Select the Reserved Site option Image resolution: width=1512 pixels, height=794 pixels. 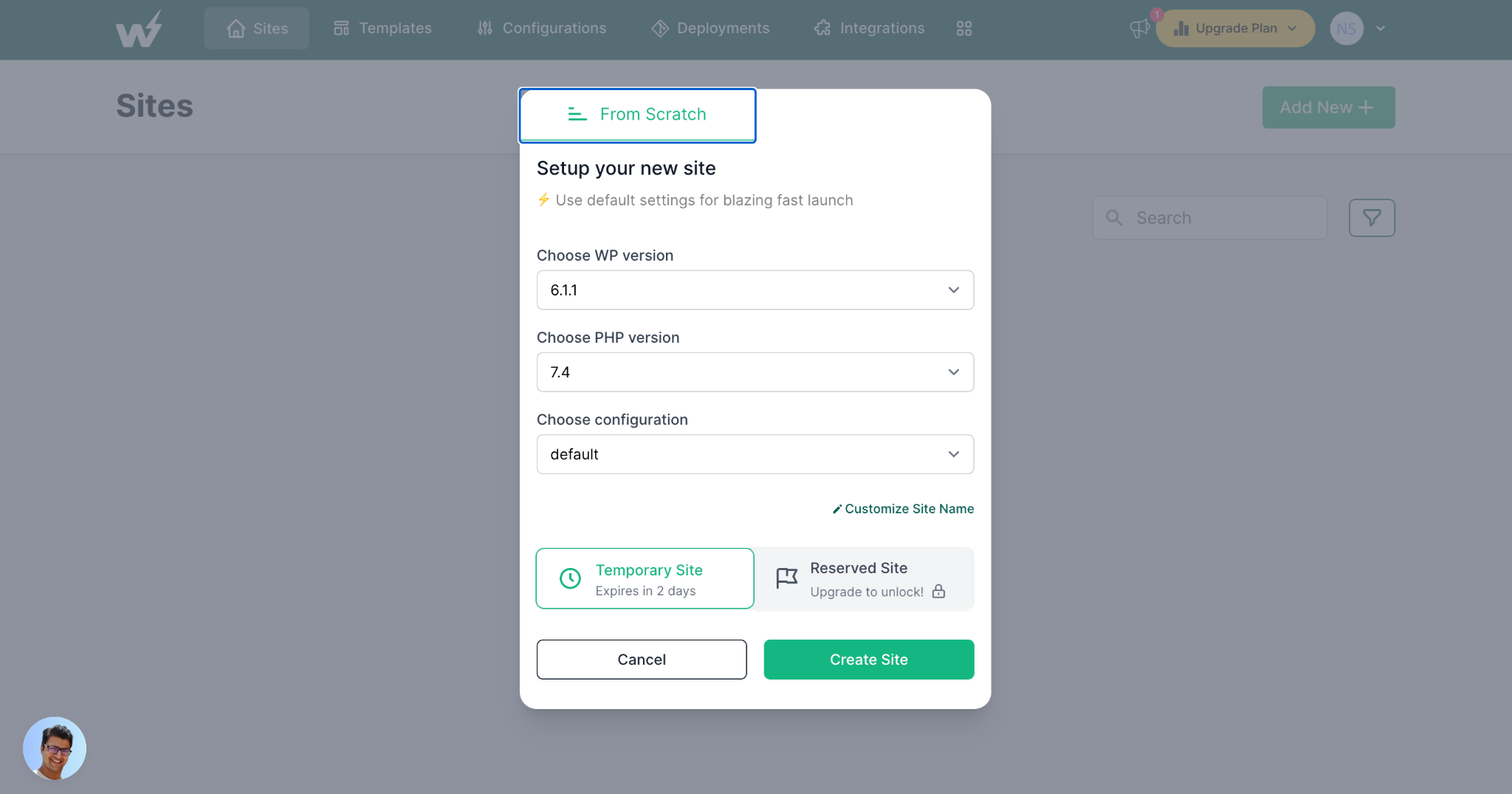point(864,578)
